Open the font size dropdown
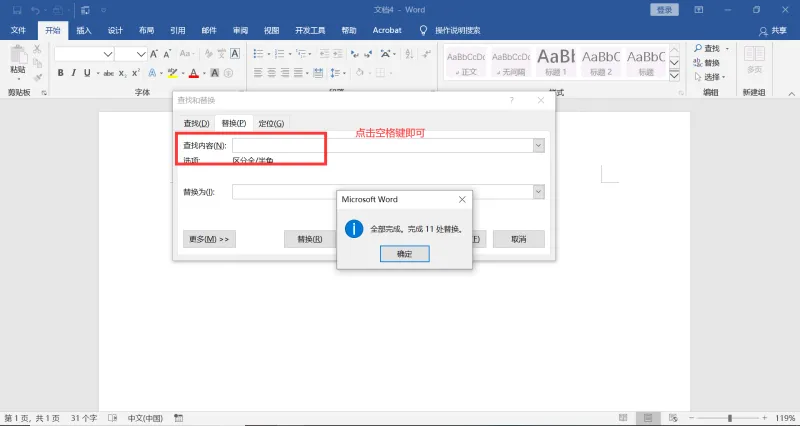The height and width of the screenshot is (426, 800). point(141,54)
